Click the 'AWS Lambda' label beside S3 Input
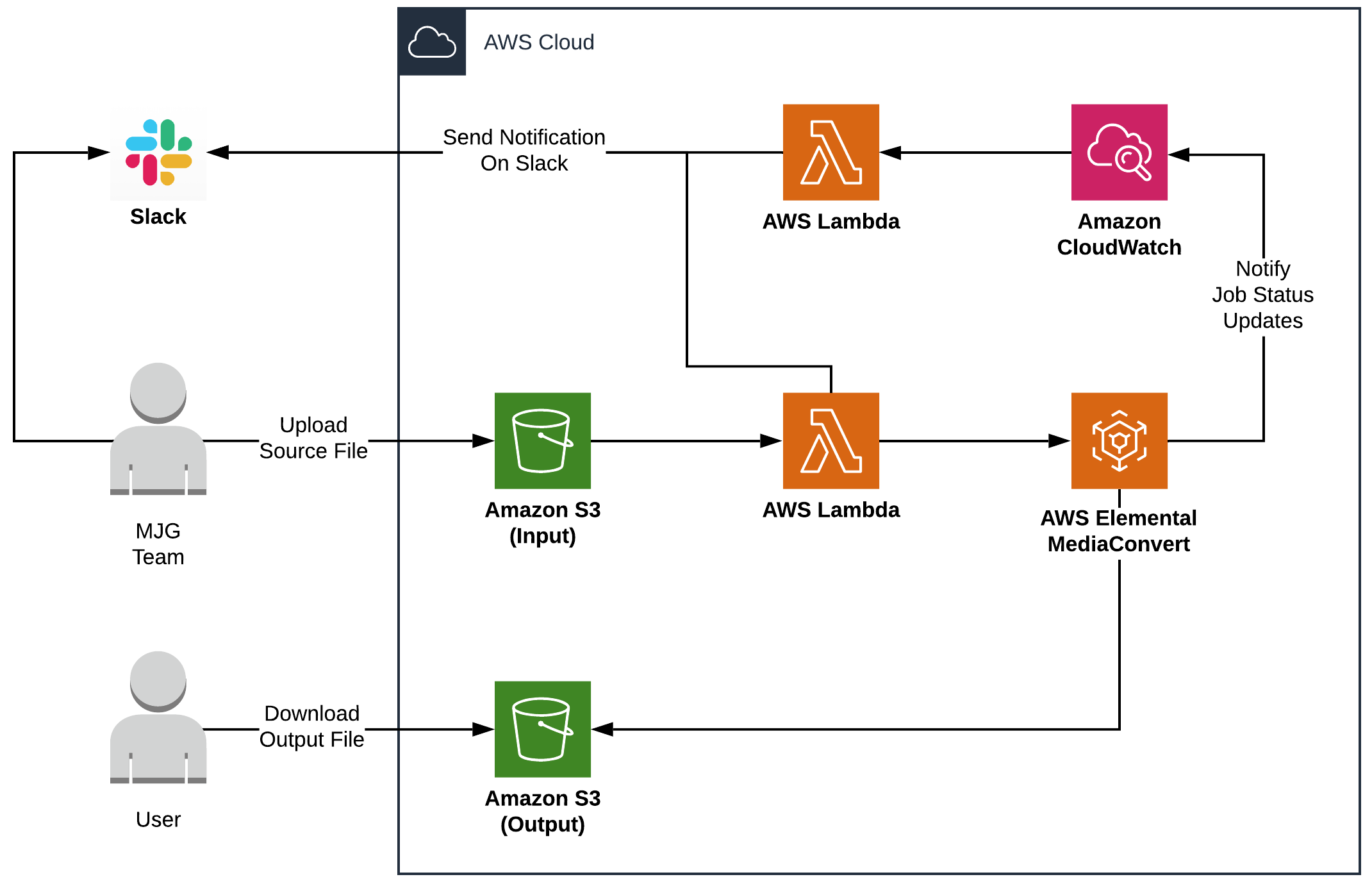The width and height of the screenshot is (1372, 886). [x=831, y=510]
